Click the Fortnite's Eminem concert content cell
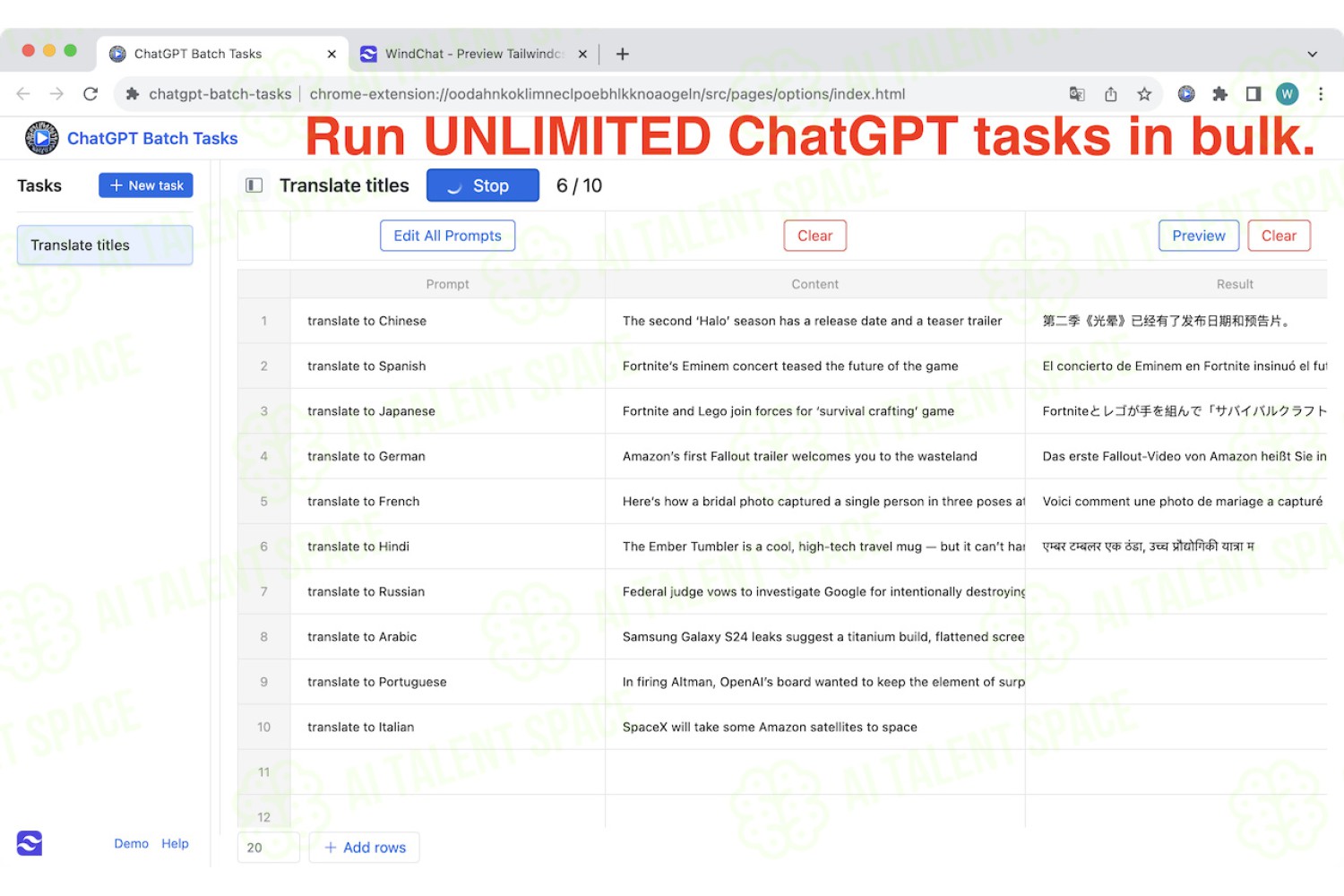This screenshot has height=896, width=1344. 815,366
